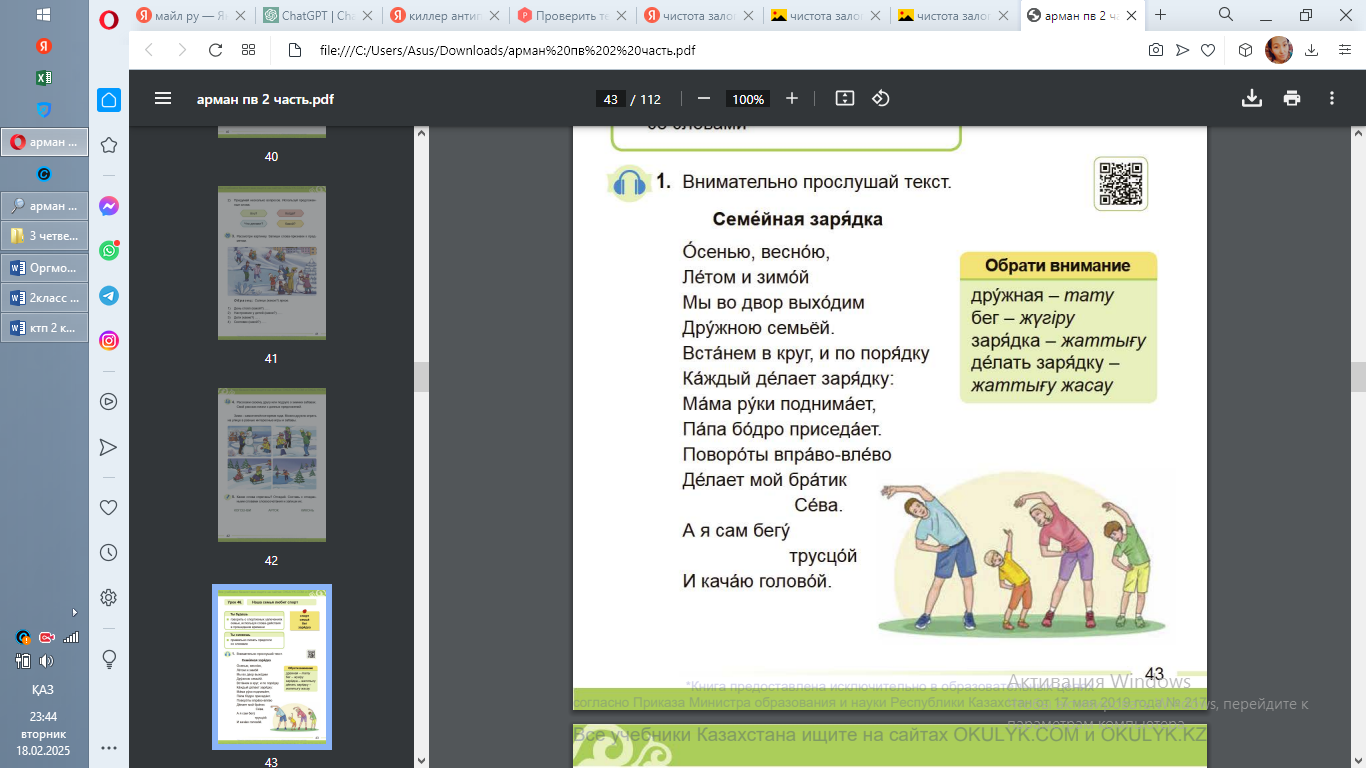This screenshot has width=1366, height=768.
Task: Select the page 43 thumbnail
Action: (271, 667)
